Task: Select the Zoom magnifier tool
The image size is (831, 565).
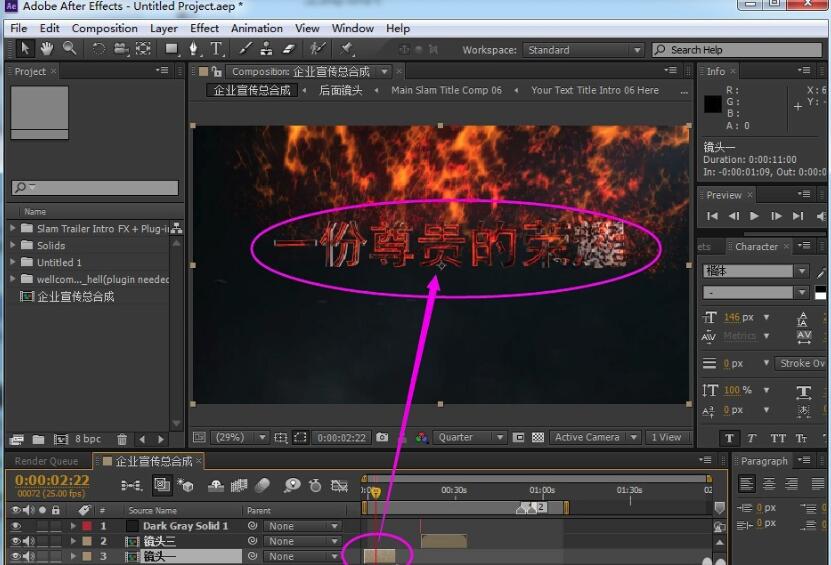Action: pos(69,49)
